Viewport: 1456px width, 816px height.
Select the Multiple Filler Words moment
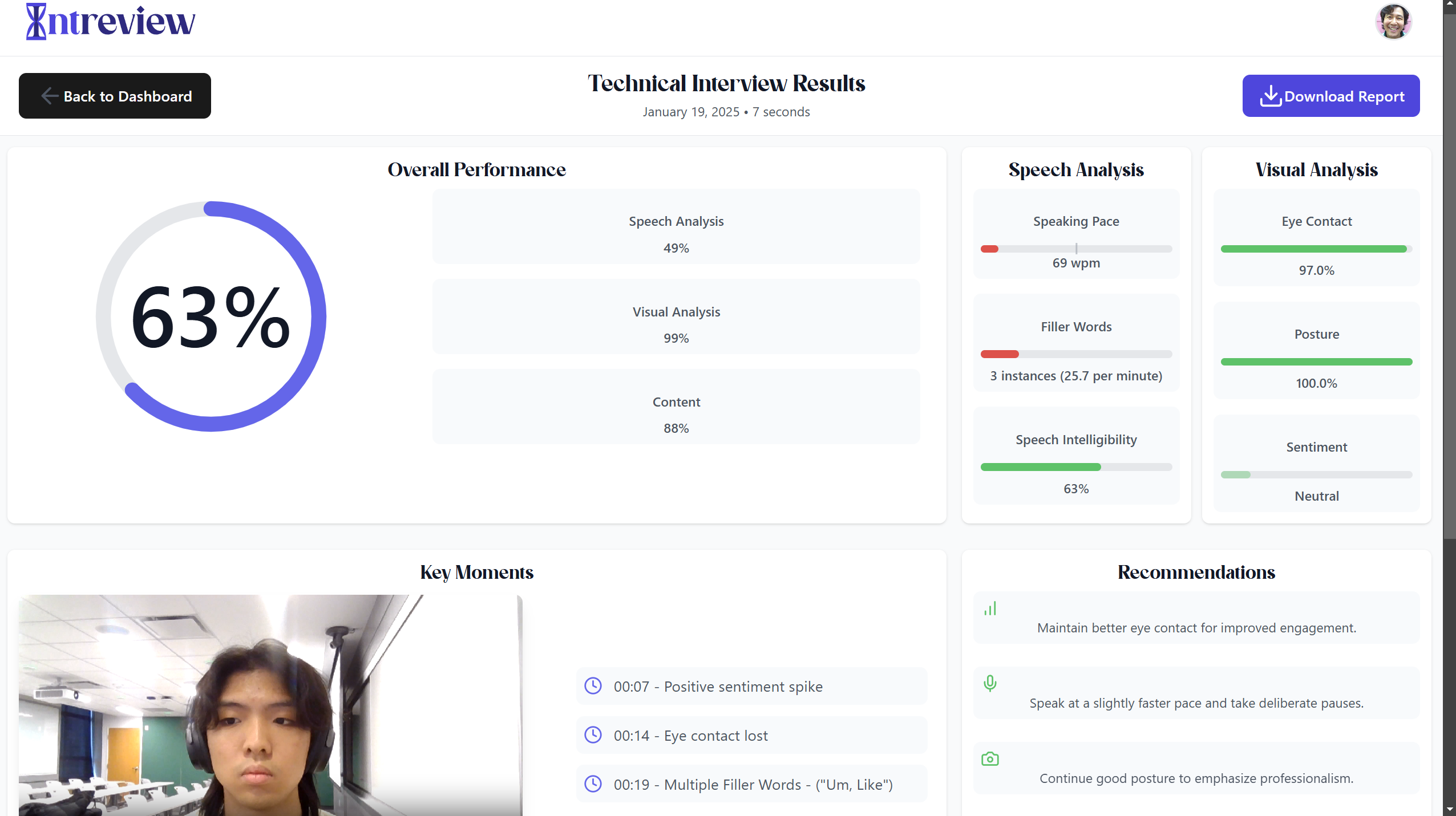751,785
